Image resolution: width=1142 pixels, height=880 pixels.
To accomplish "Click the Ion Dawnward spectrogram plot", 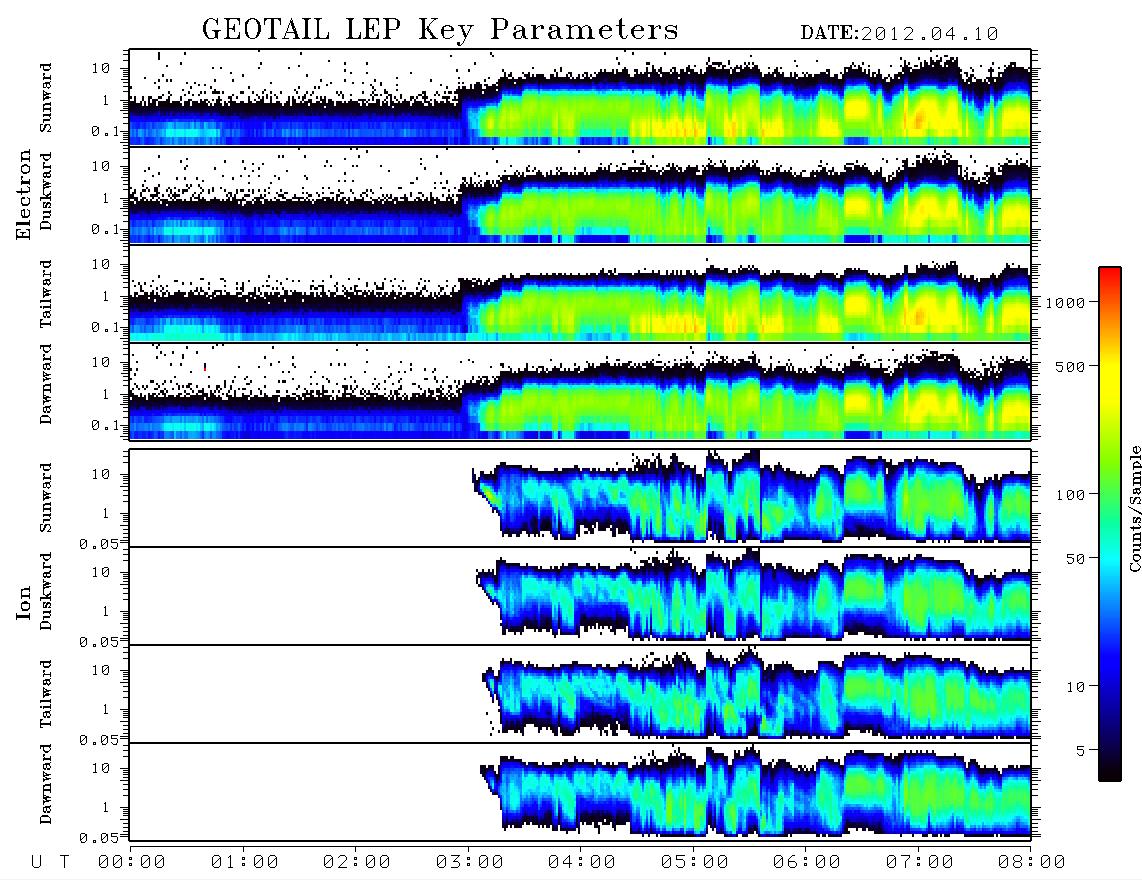I will [580, 792].
